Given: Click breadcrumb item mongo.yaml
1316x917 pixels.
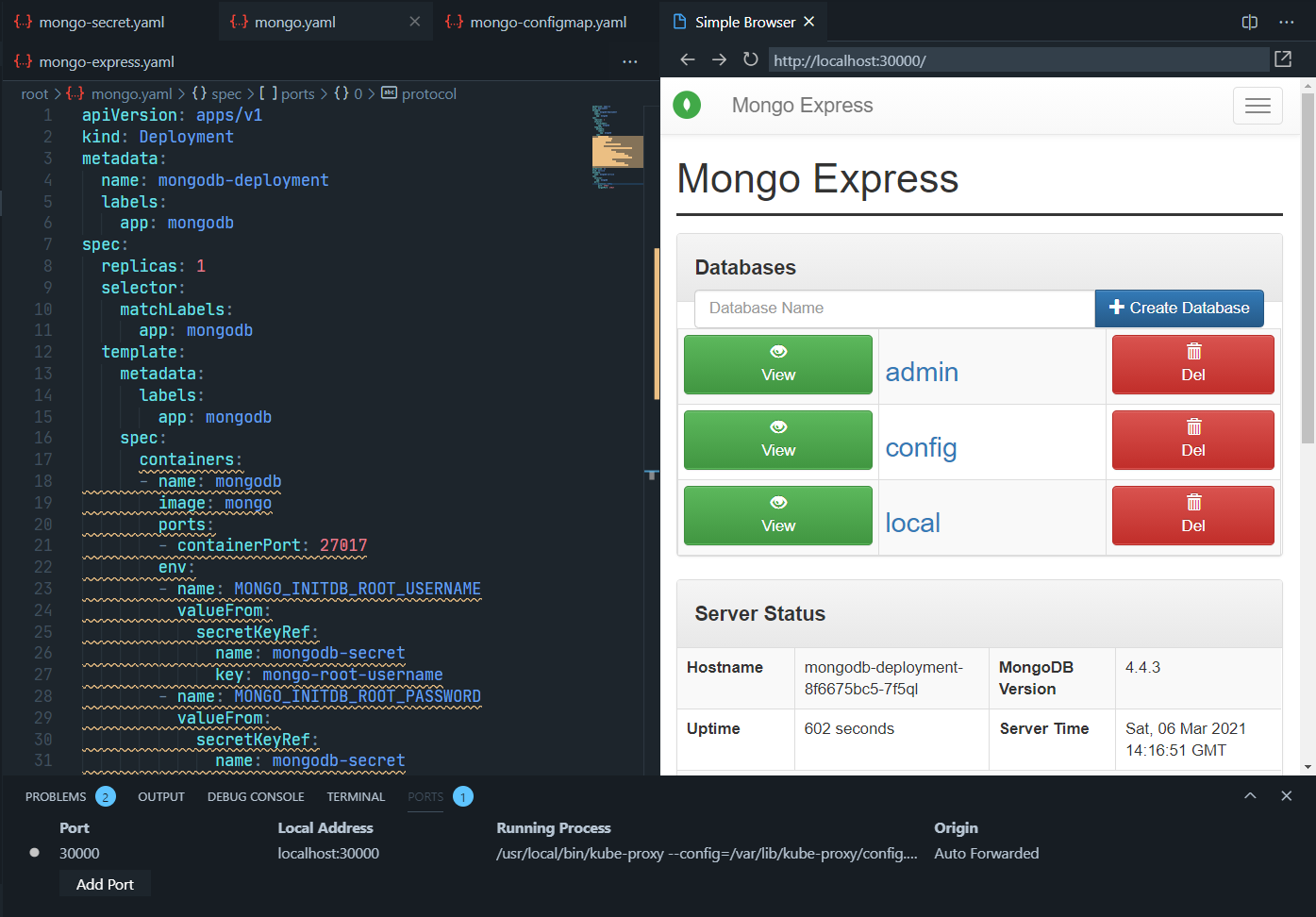Looking at the screenshot, I should [x=131, y=94].
